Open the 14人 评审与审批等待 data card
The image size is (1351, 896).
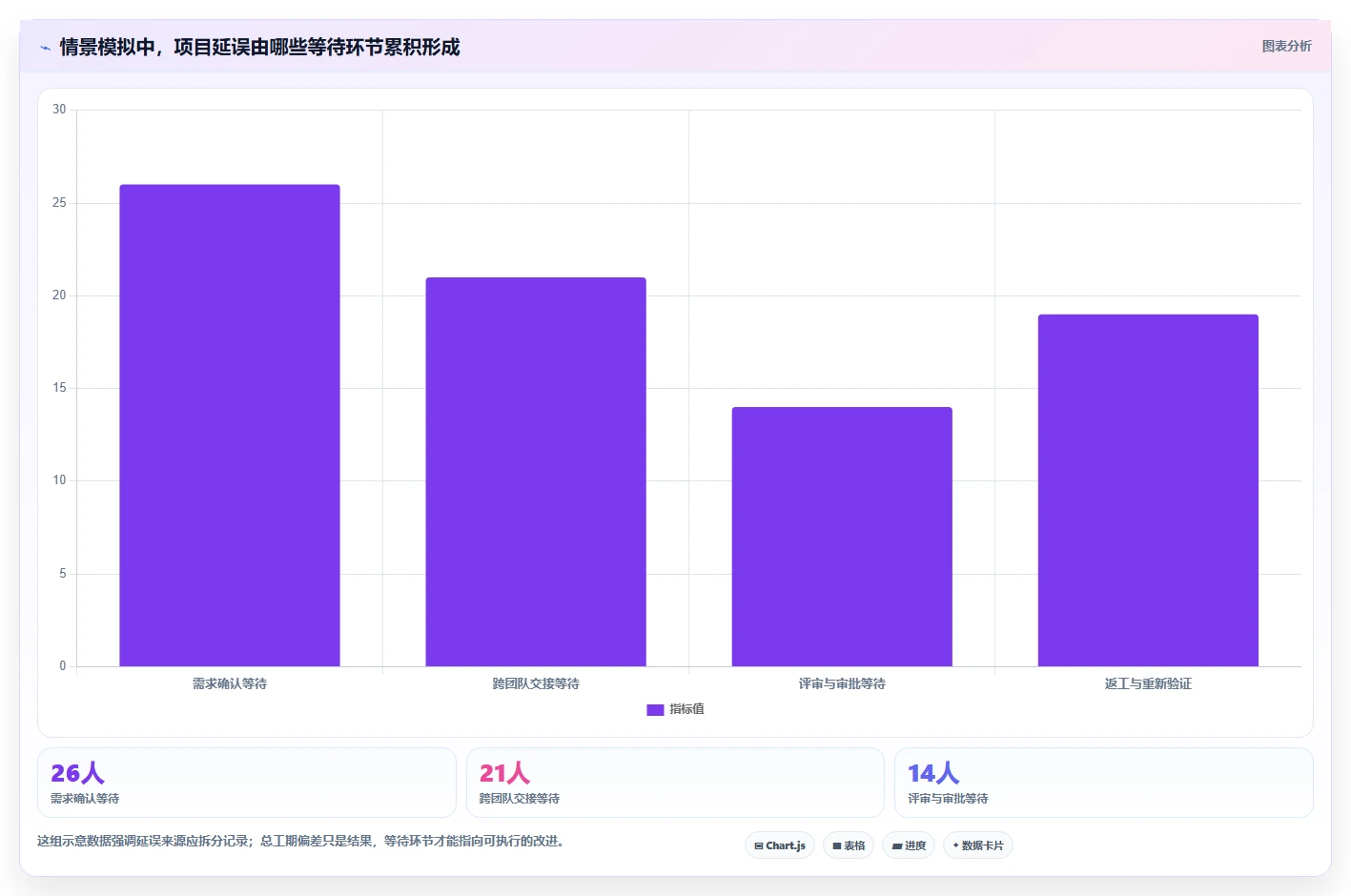click(1103, 783)
